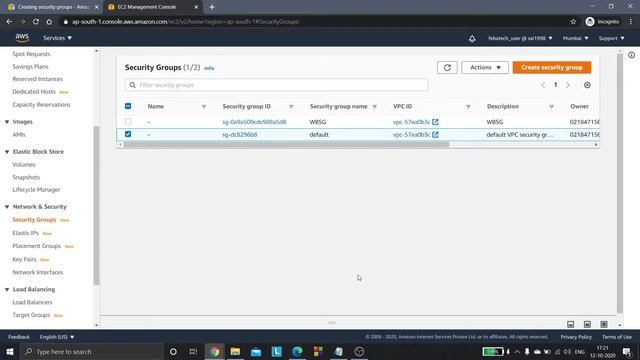The width and height of the screenshot is (640, 360).
Task: Go to browser home page
Action: 49,22
